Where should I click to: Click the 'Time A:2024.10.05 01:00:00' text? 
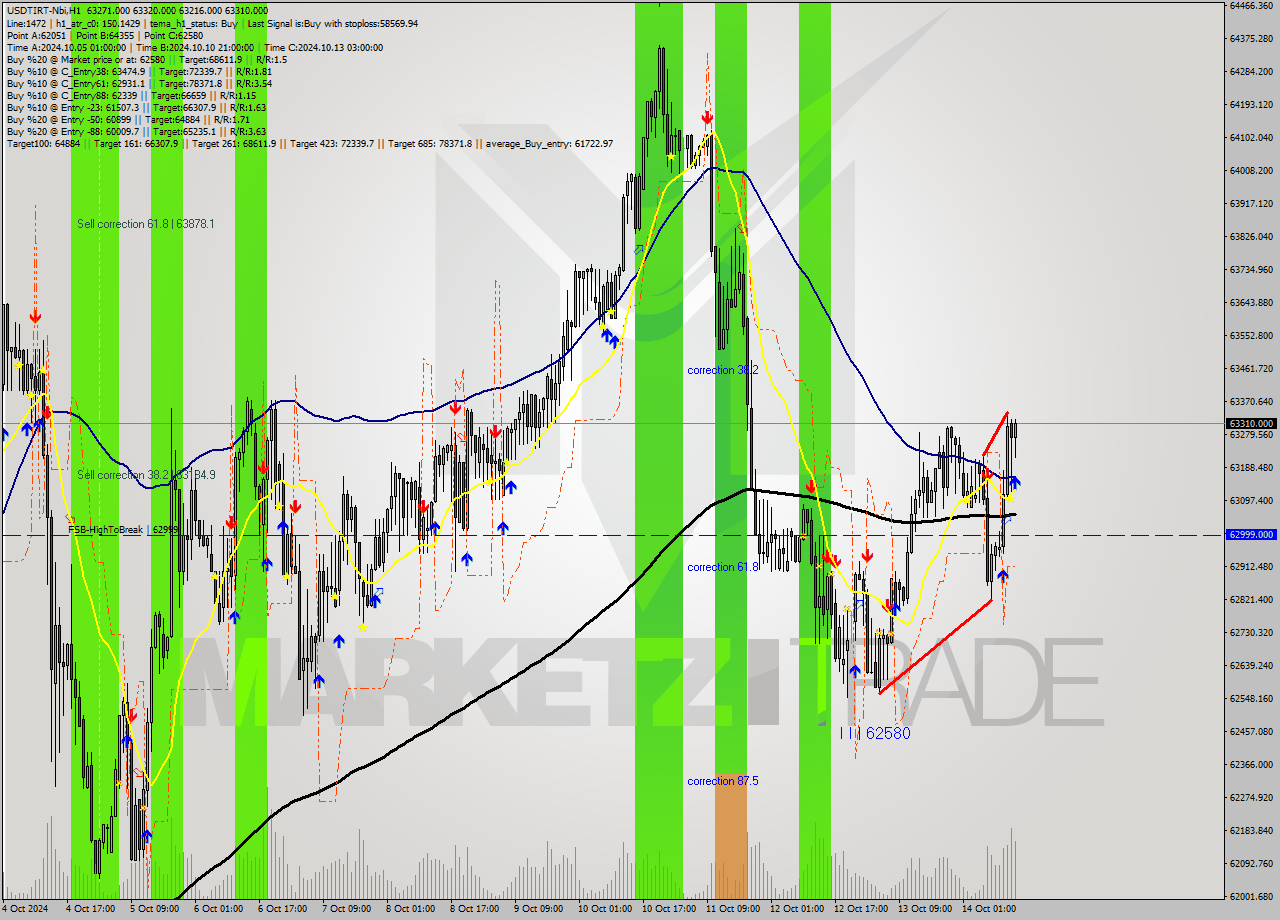66,47
